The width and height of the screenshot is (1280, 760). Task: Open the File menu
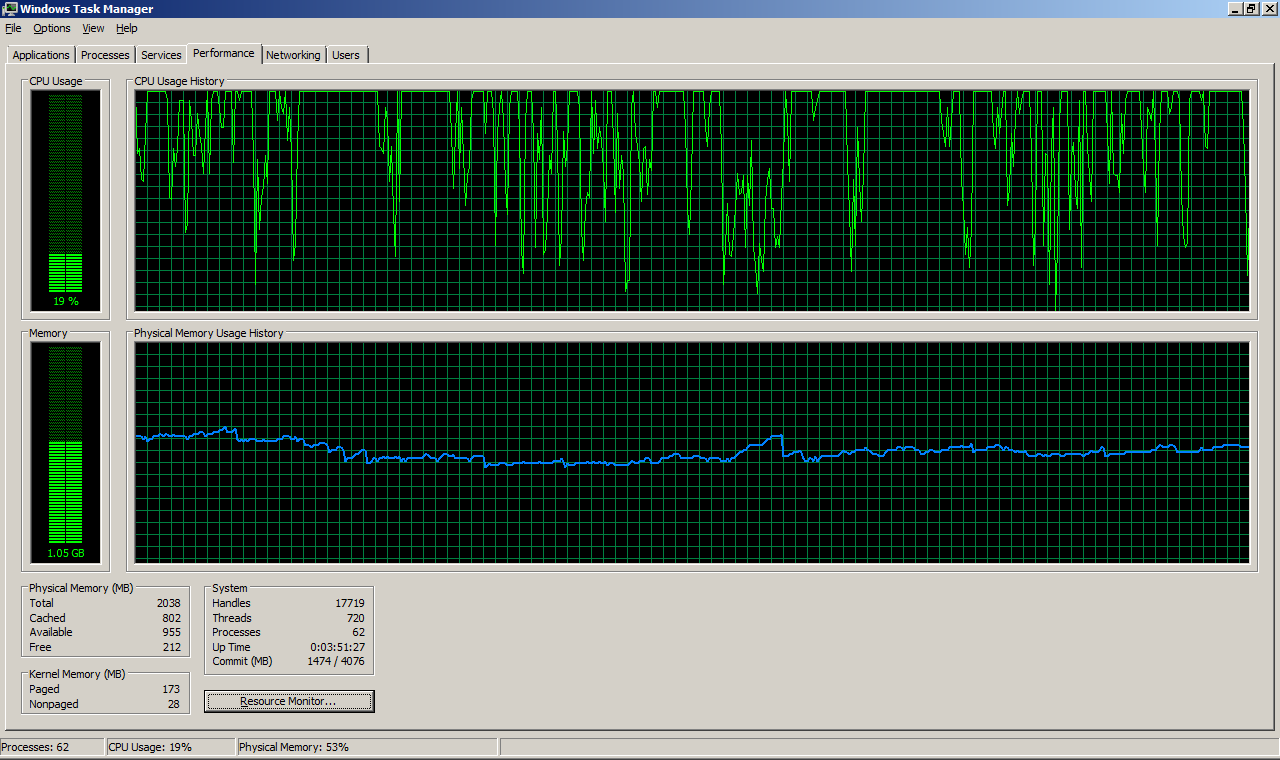pyautogui.click(x=13, y=28)
